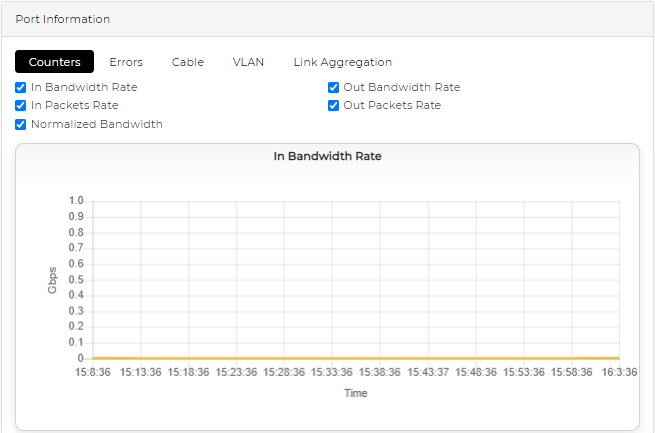Click the Port Information panel header

[63, 19]
